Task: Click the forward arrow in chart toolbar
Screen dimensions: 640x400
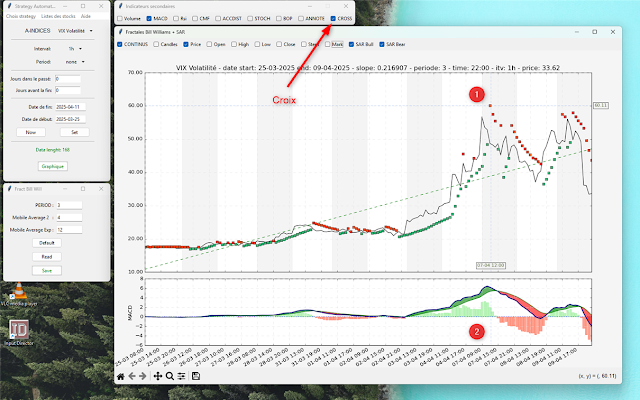Action: click(145, 376)
